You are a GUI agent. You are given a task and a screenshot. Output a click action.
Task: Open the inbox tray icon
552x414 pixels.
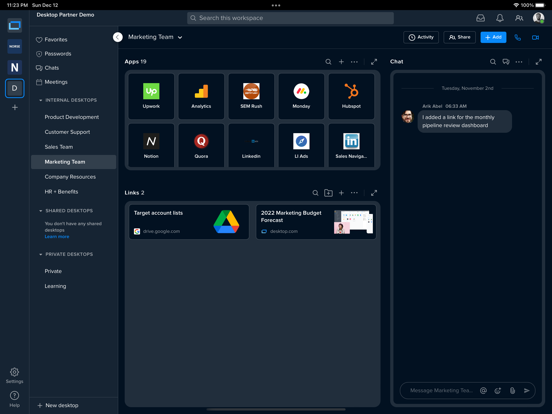481,18
